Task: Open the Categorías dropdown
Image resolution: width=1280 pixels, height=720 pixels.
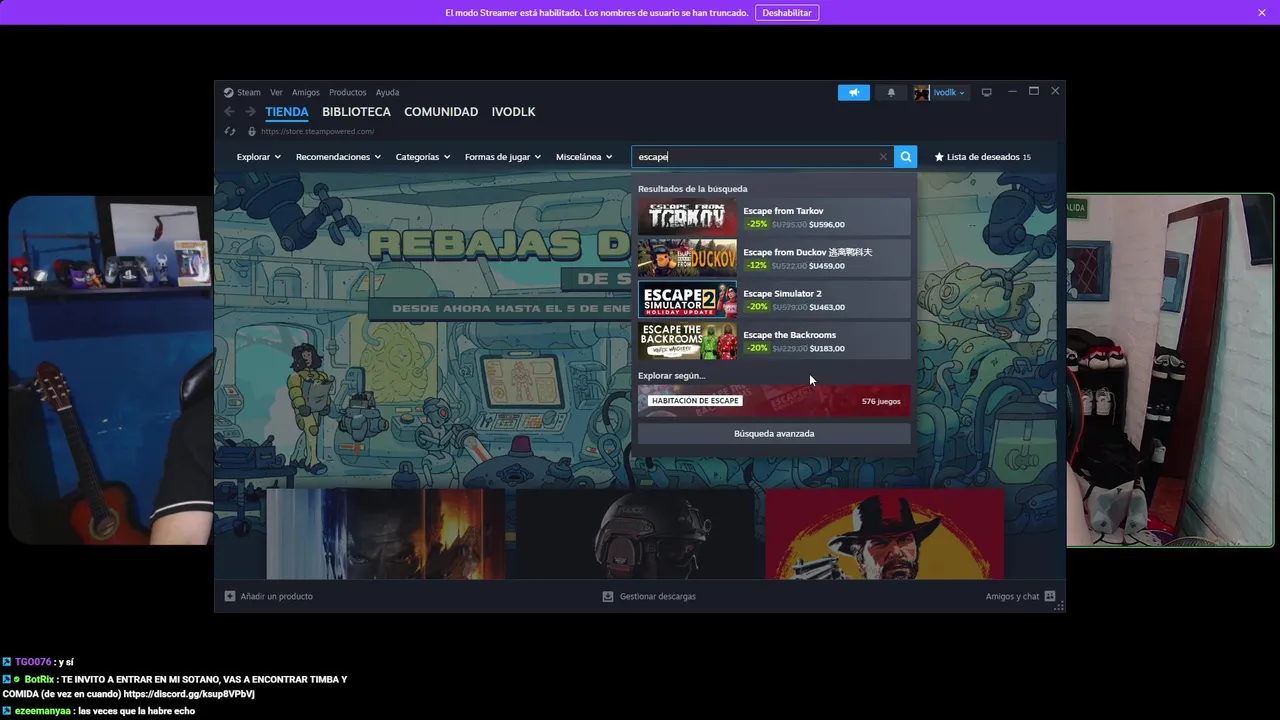Action: coord(422,157)
